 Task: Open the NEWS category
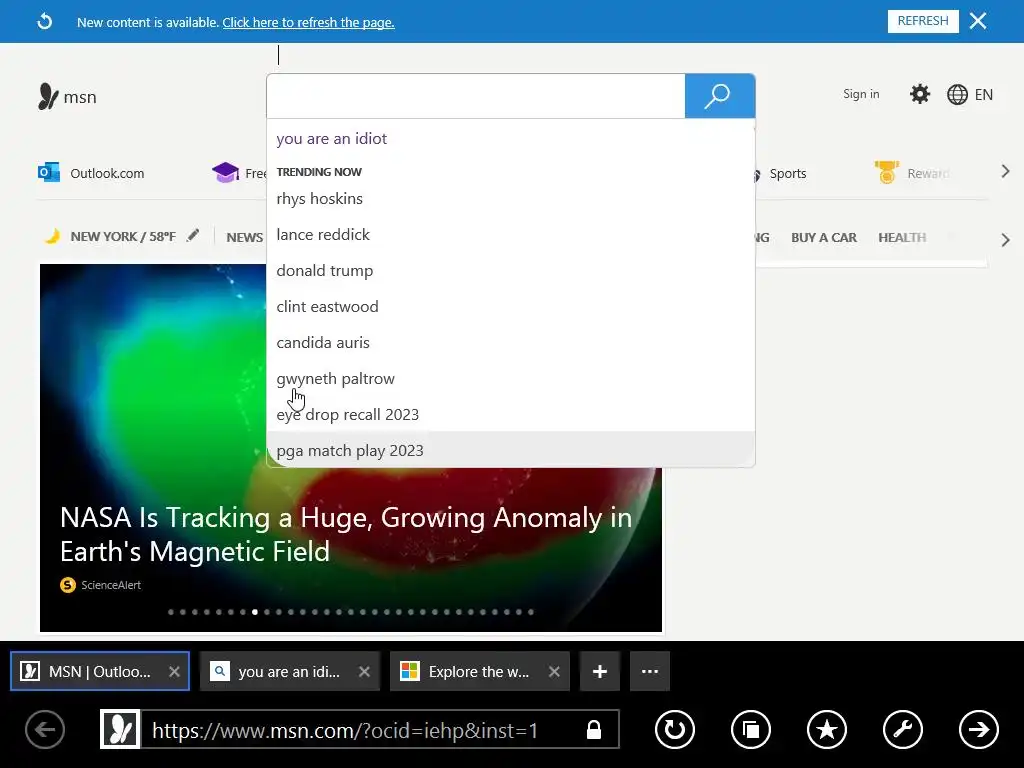(x=244, y=237)
